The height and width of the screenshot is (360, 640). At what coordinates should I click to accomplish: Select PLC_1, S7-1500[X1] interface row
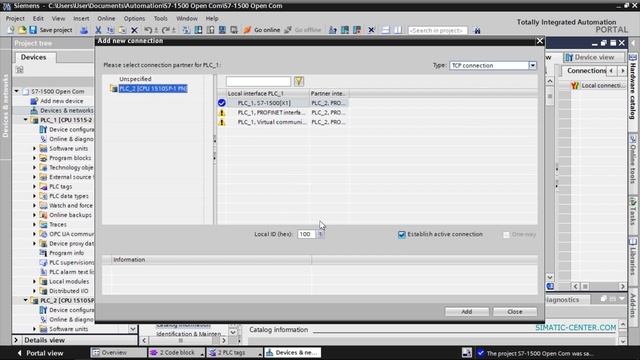click(283, 103)
